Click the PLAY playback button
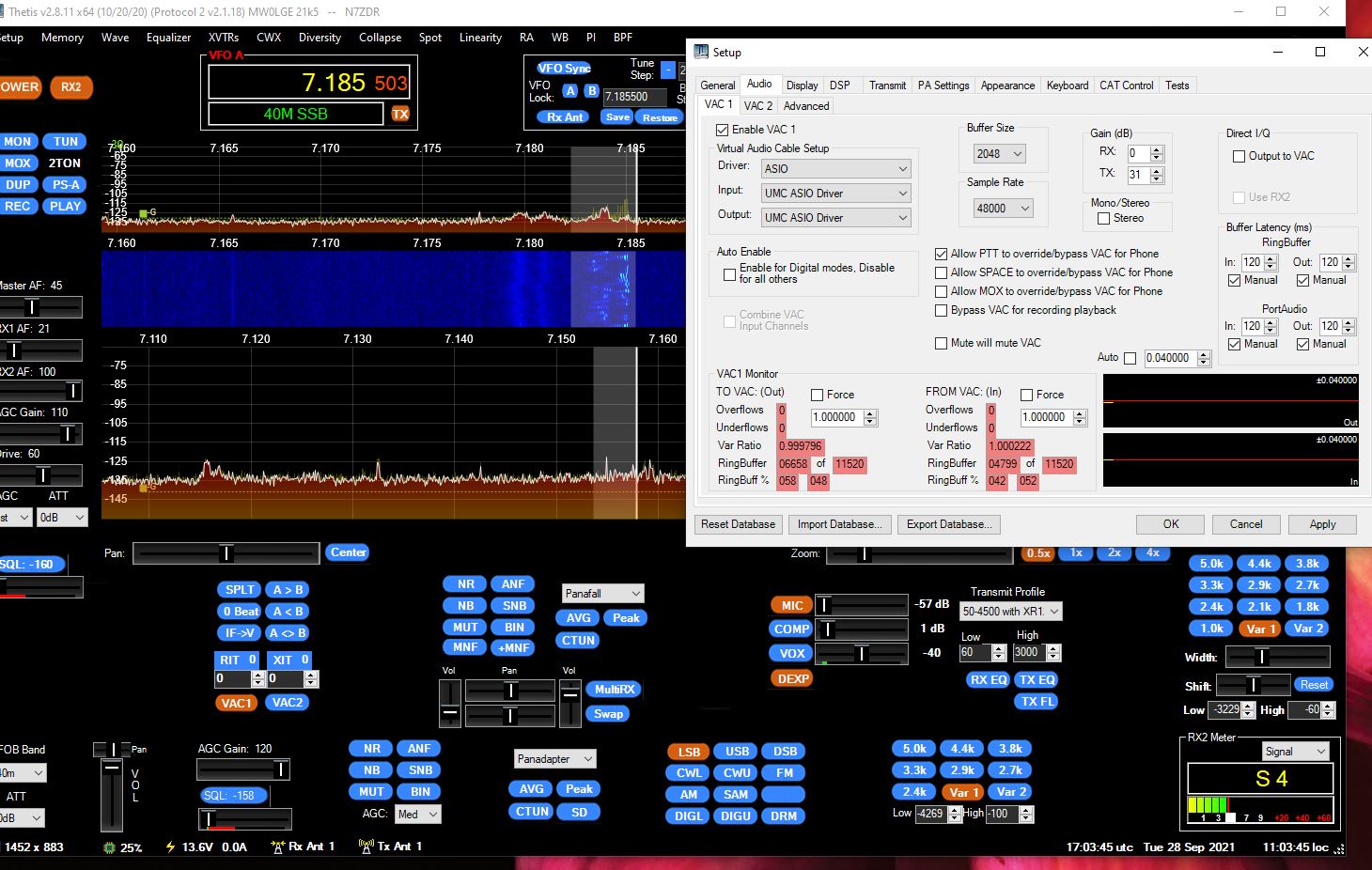The image size is (1372, 870). click(66, 206)
